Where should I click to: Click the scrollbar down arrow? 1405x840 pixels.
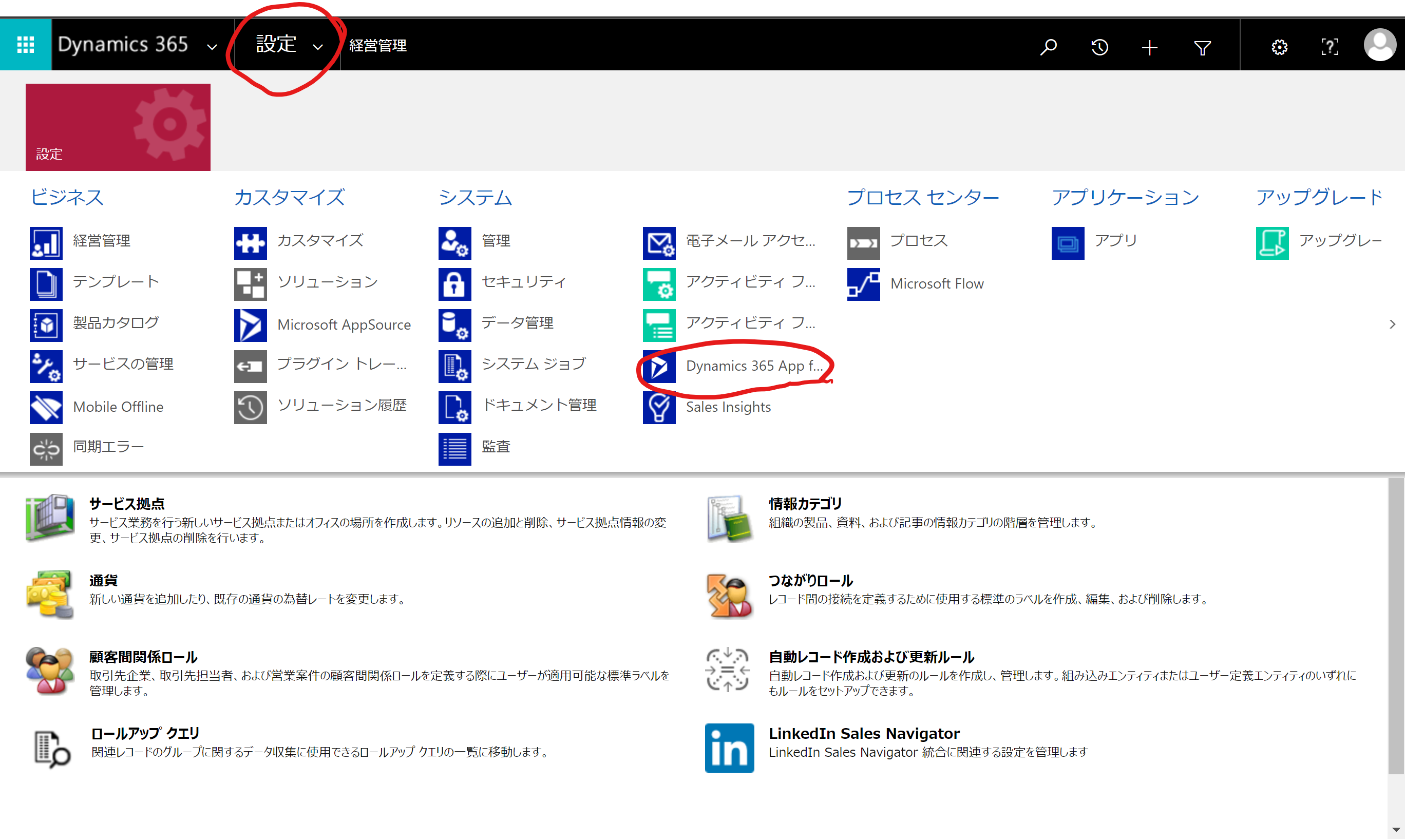(1395, 830)
